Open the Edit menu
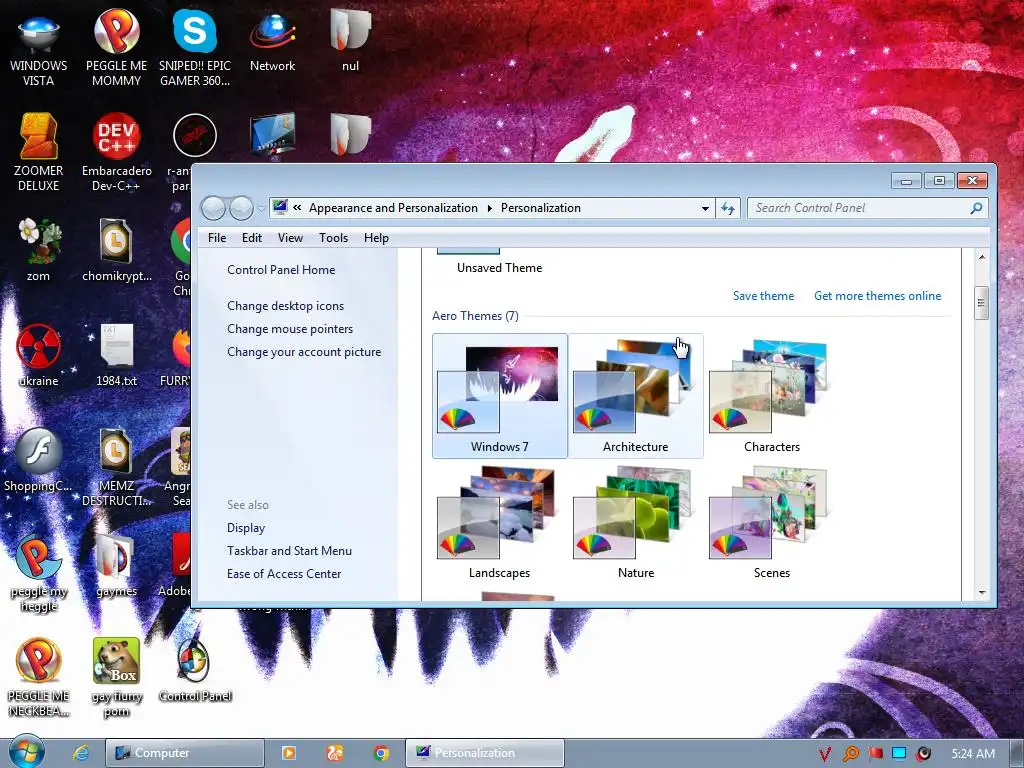 point(251,238)
